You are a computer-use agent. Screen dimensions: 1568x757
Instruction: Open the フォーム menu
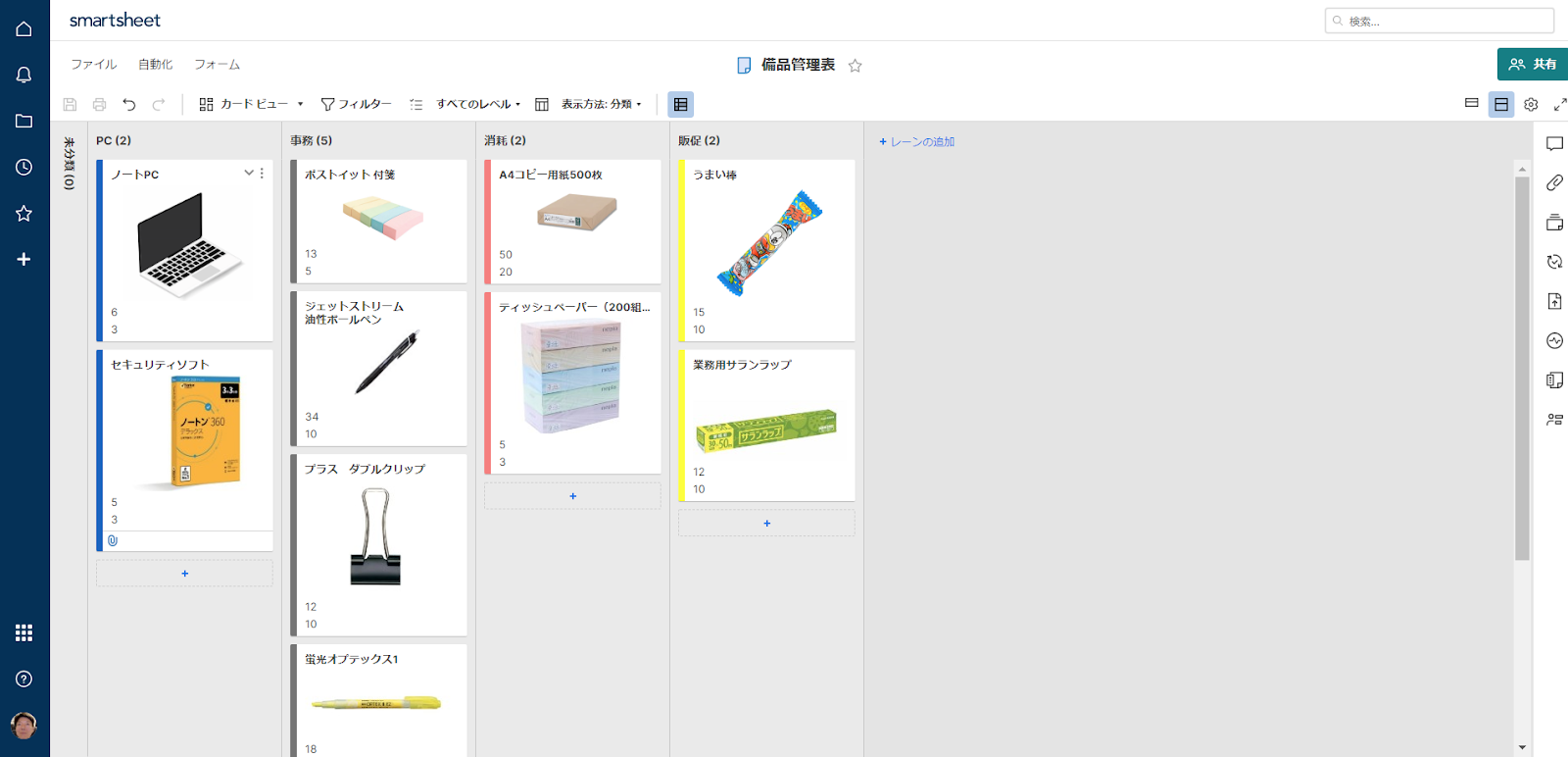[218, 65]
